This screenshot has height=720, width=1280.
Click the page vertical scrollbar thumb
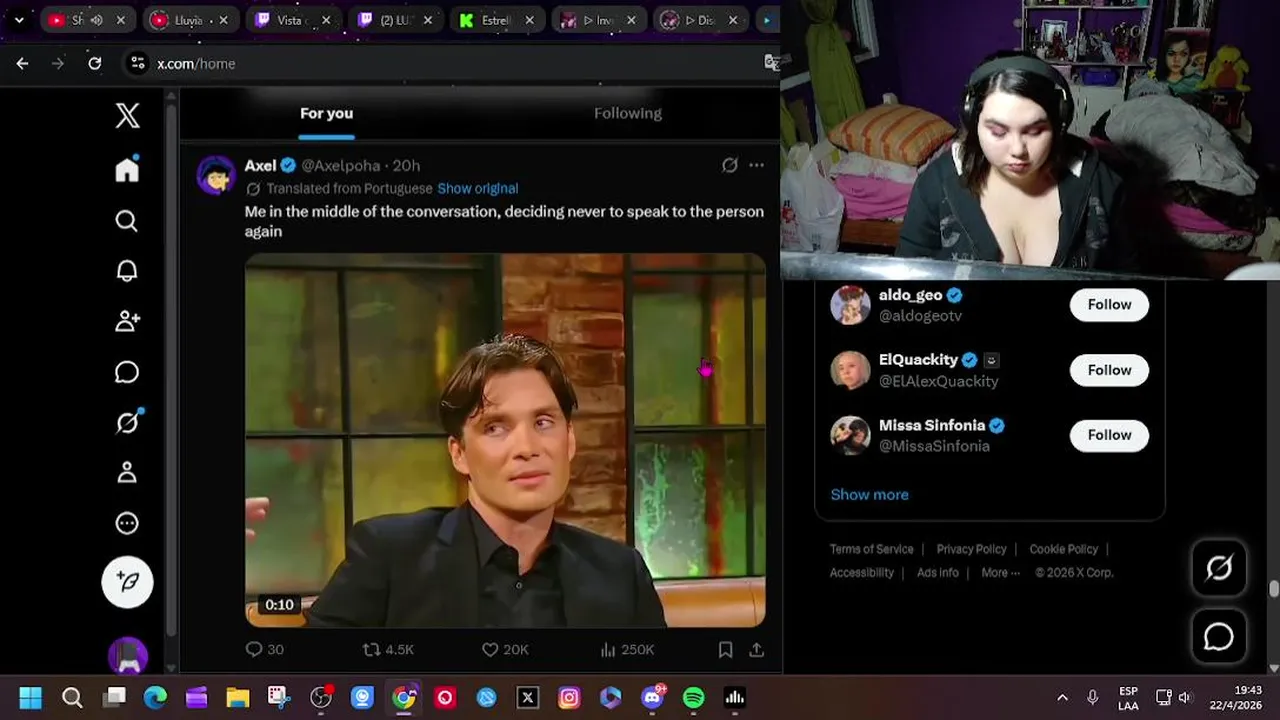pyautogui.click(x=1273, y=589)
